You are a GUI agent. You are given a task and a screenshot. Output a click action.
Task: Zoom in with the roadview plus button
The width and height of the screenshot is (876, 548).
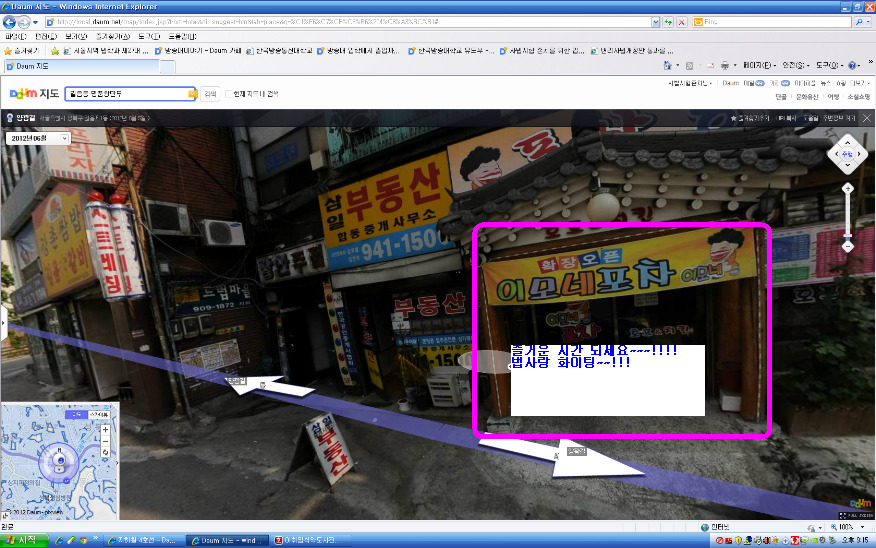pyautogui.click(x=848, y=188)
